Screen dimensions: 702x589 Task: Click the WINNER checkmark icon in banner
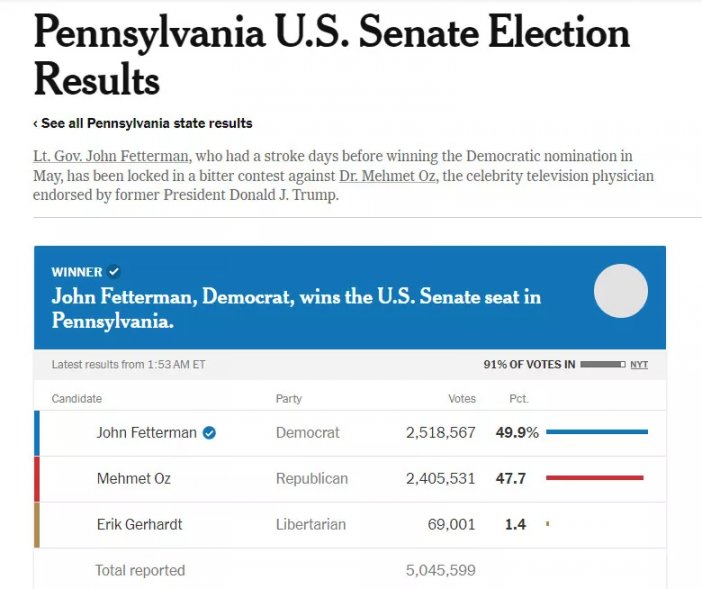[114, 272]
